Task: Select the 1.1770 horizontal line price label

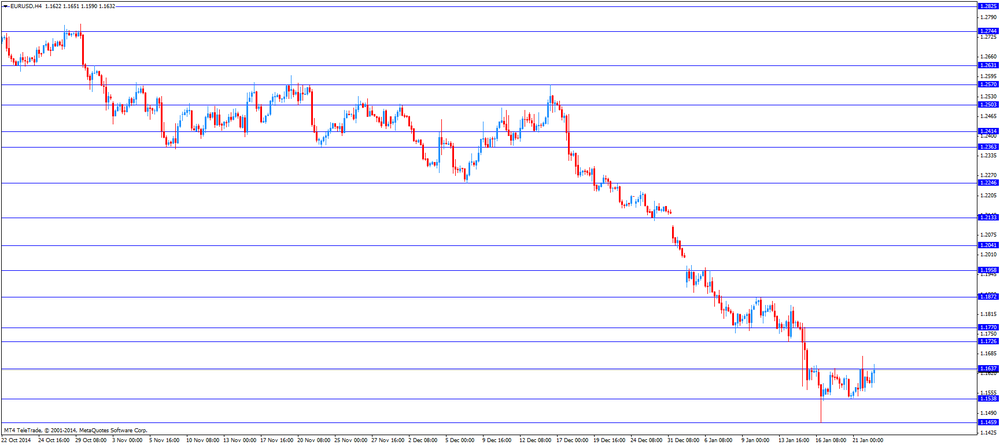Action: (988, 327)
